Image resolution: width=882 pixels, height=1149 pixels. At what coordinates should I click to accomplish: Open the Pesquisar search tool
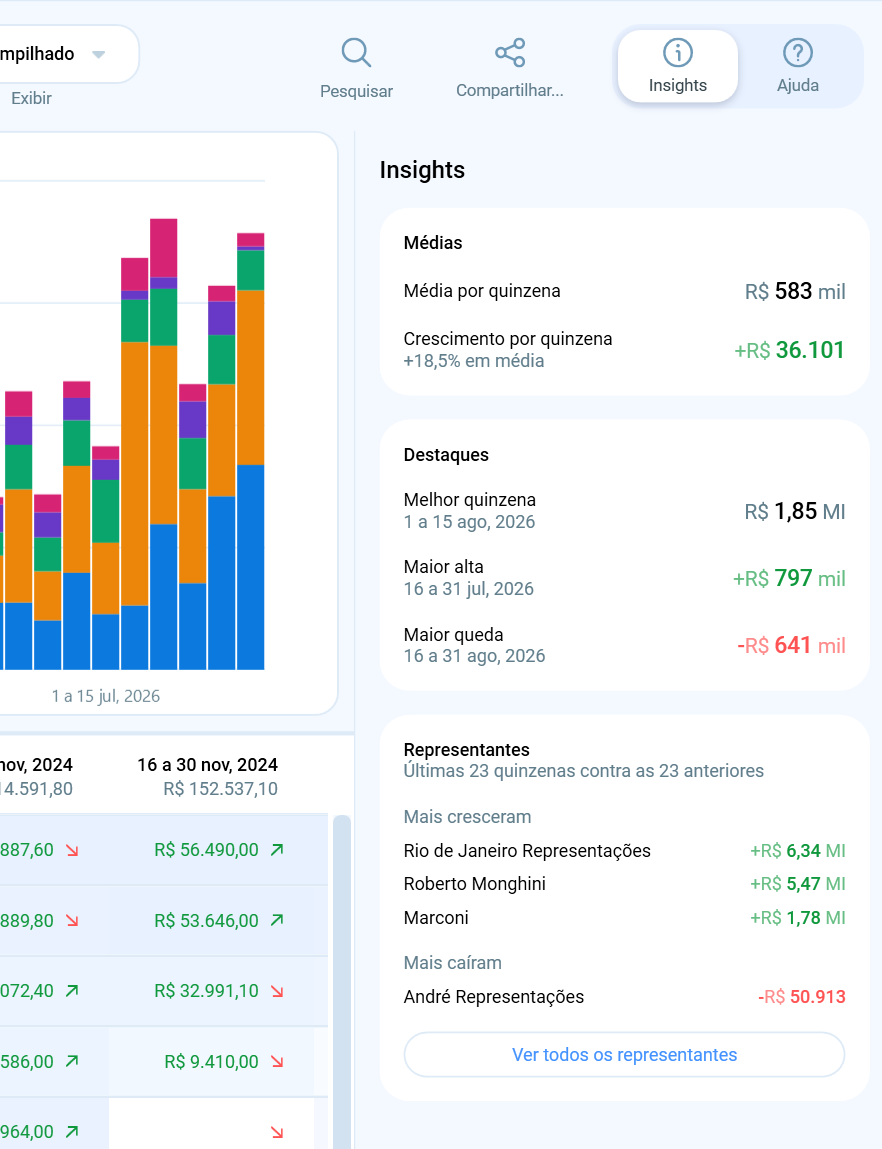click(x=356, y=68)
